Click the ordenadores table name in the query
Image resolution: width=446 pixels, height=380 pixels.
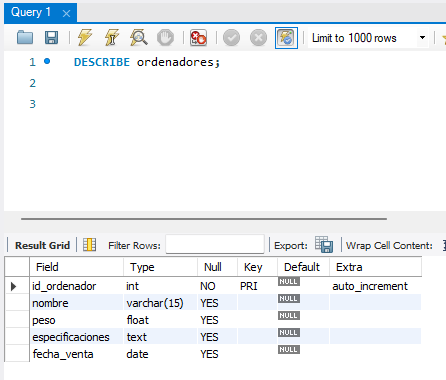175,62
